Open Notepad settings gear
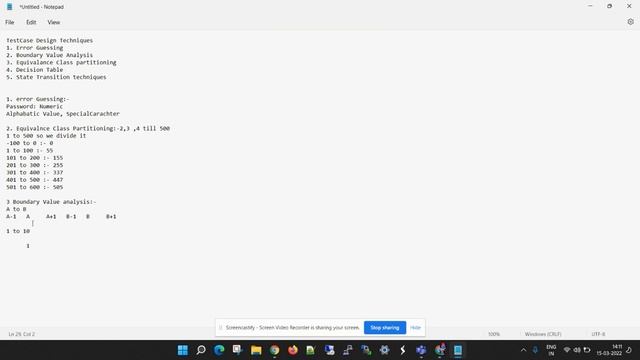This screenshot has width=640, height=360. [x=630, y=22]
